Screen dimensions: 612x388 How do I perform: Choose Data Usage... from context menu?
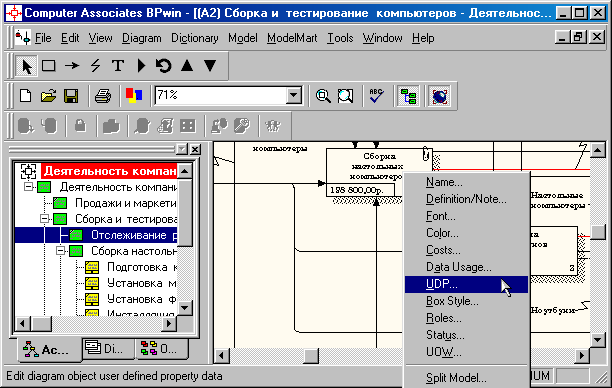(466, 267)
